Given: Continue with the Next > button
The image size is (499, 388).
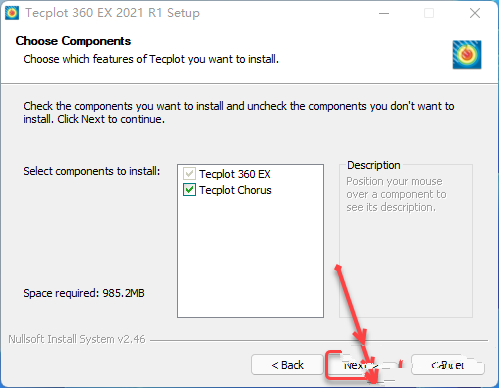Looking at the screenshot, I should pos(361,365).
